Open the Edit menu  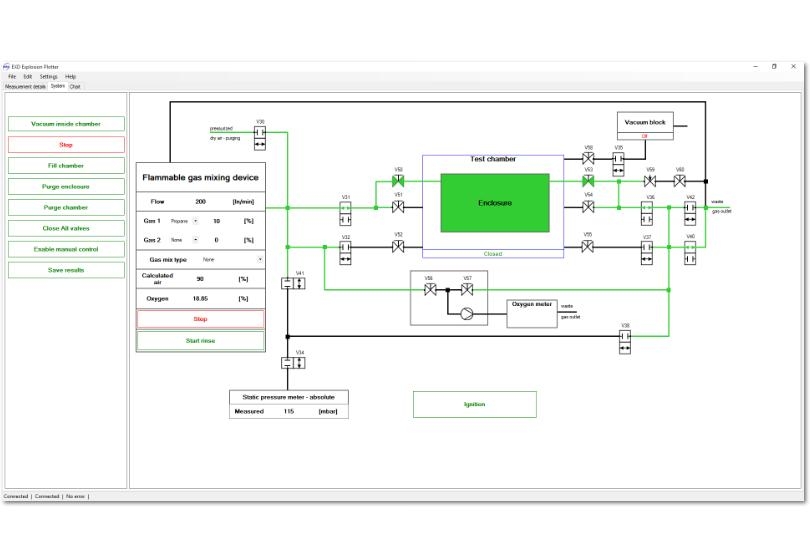[28, 76]
